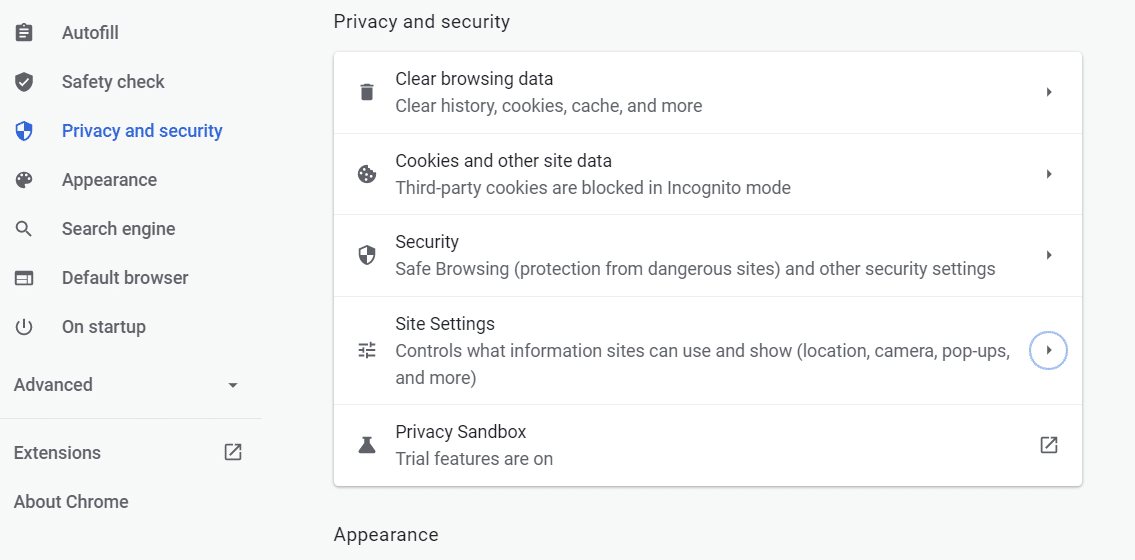Click the Site Settings arrow button
The height and width of the screenshot is (560, 1135).
coord(1049,350)
